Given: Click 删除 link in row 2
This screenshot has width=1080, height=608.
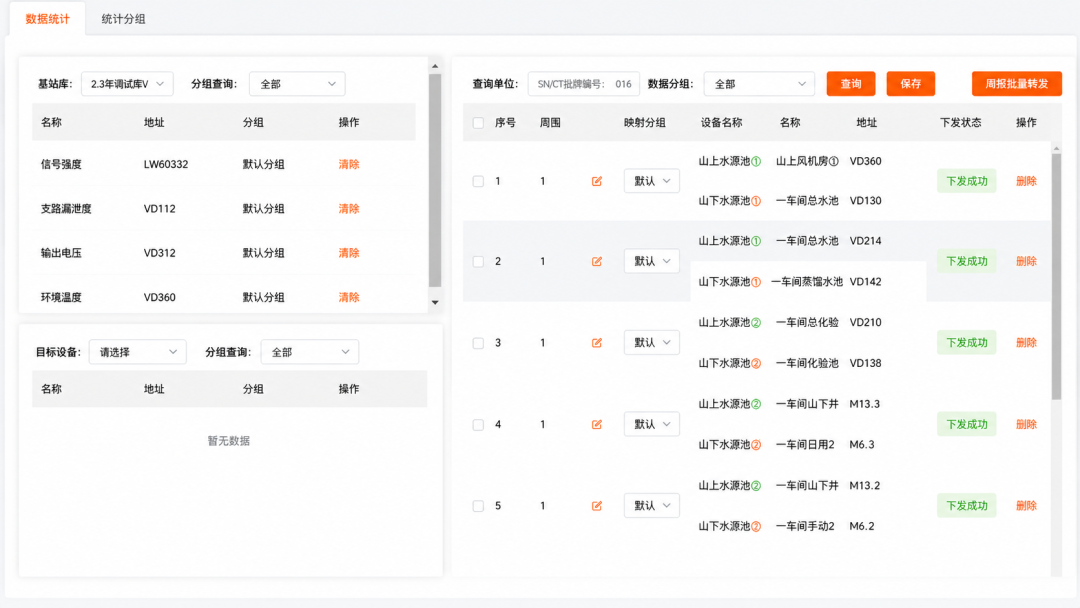Looking at the screenshot, I should [1026, 261].
